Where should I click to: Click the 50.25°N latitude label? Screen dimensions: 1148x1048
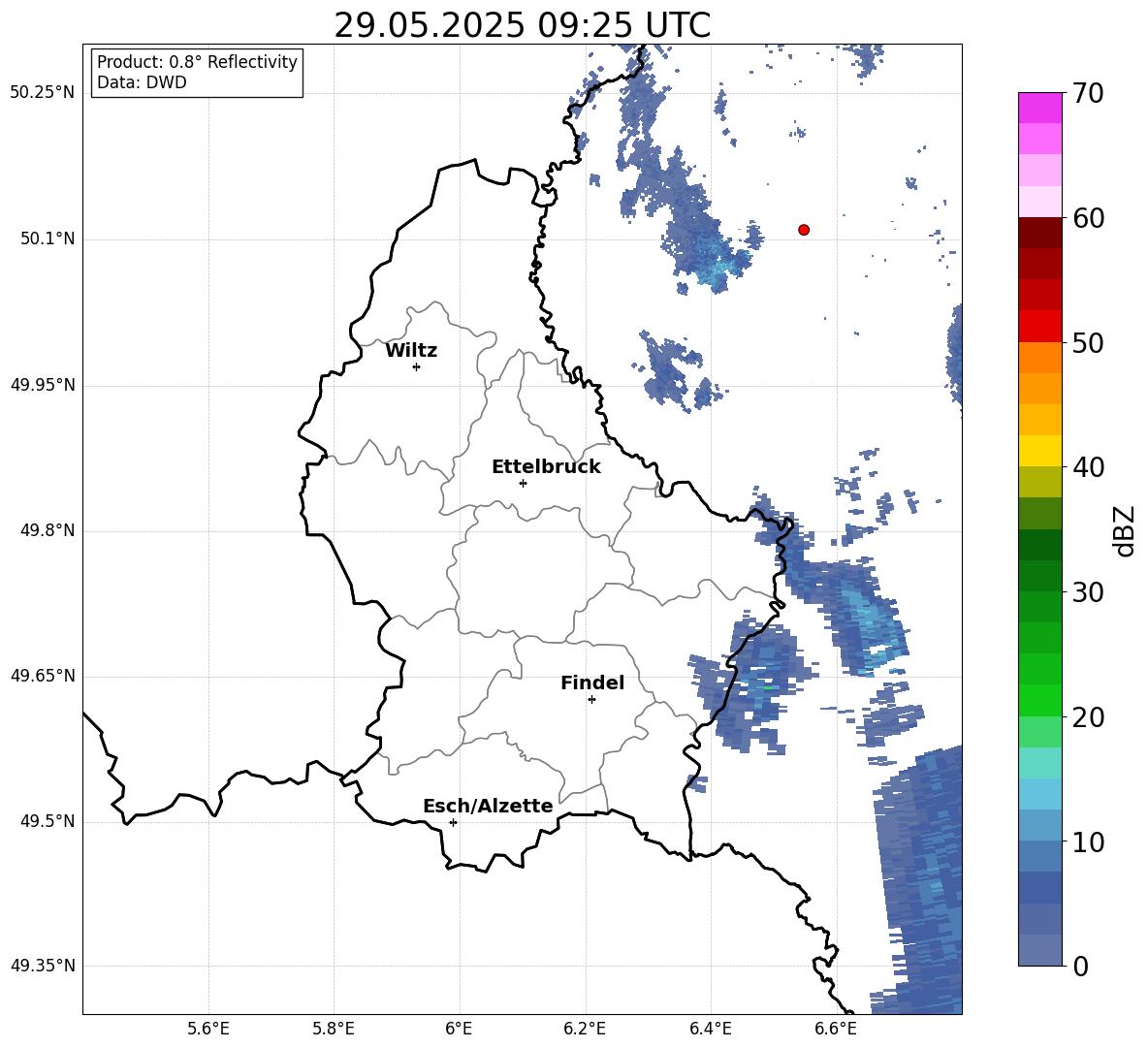43,93
